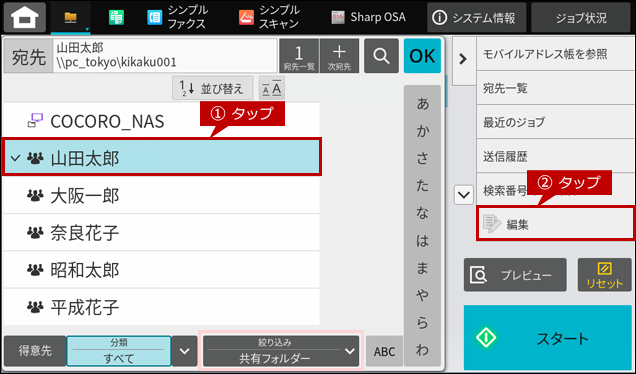Jump to か in the index

422,131
